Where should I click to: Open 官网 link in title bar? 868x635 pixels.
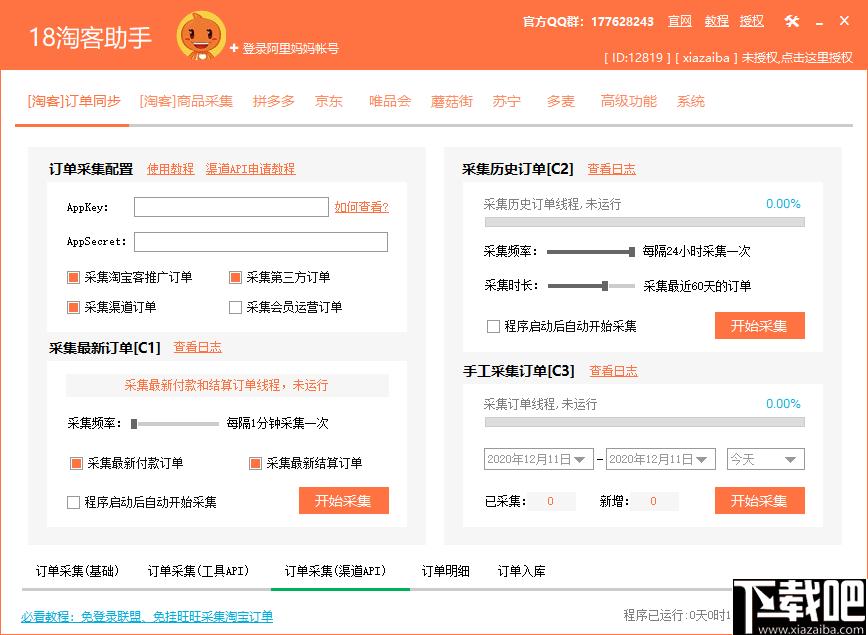[x=680, y=22]
